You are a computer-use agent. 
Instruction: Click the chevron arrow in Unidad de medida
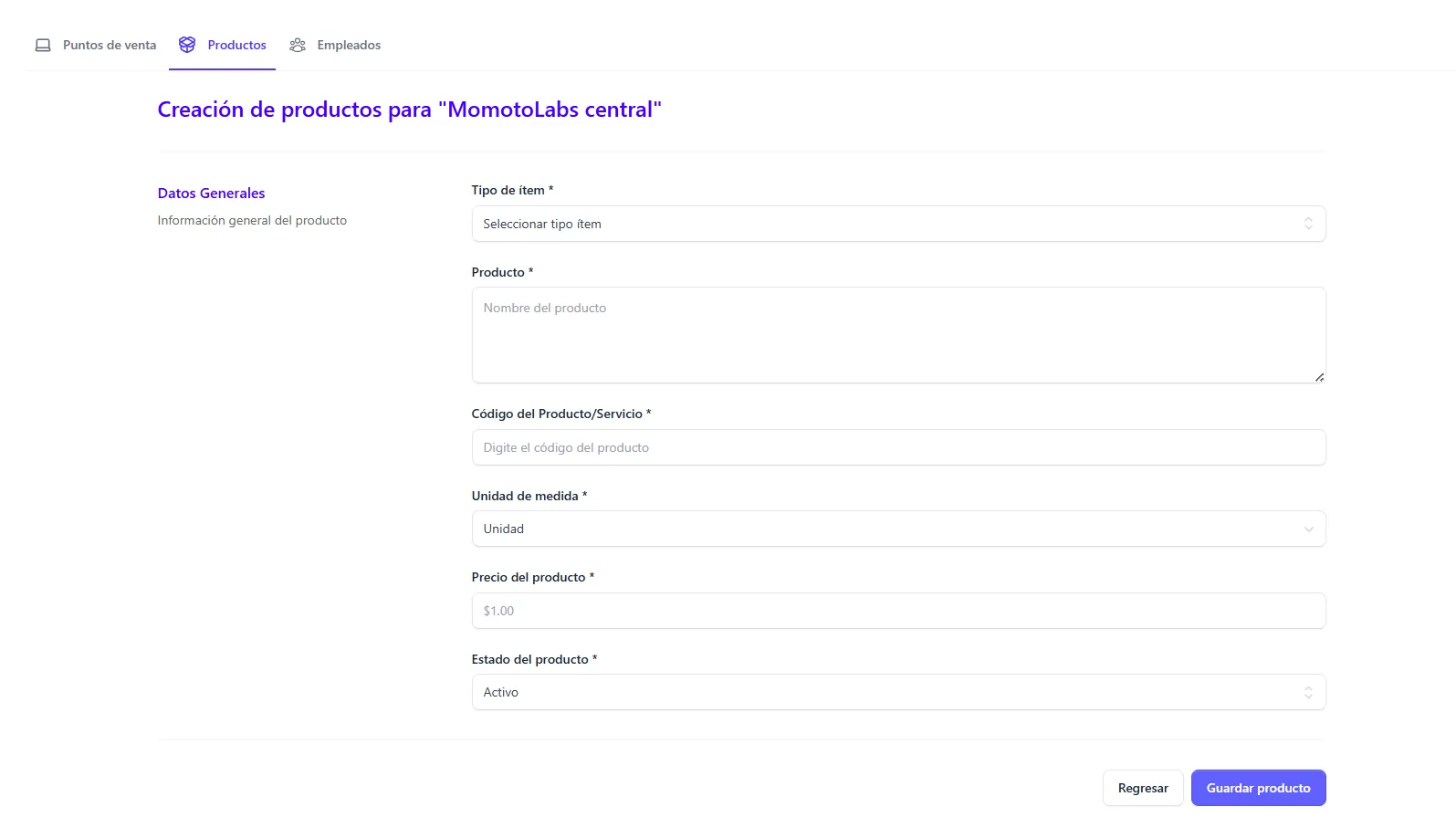1308,529
